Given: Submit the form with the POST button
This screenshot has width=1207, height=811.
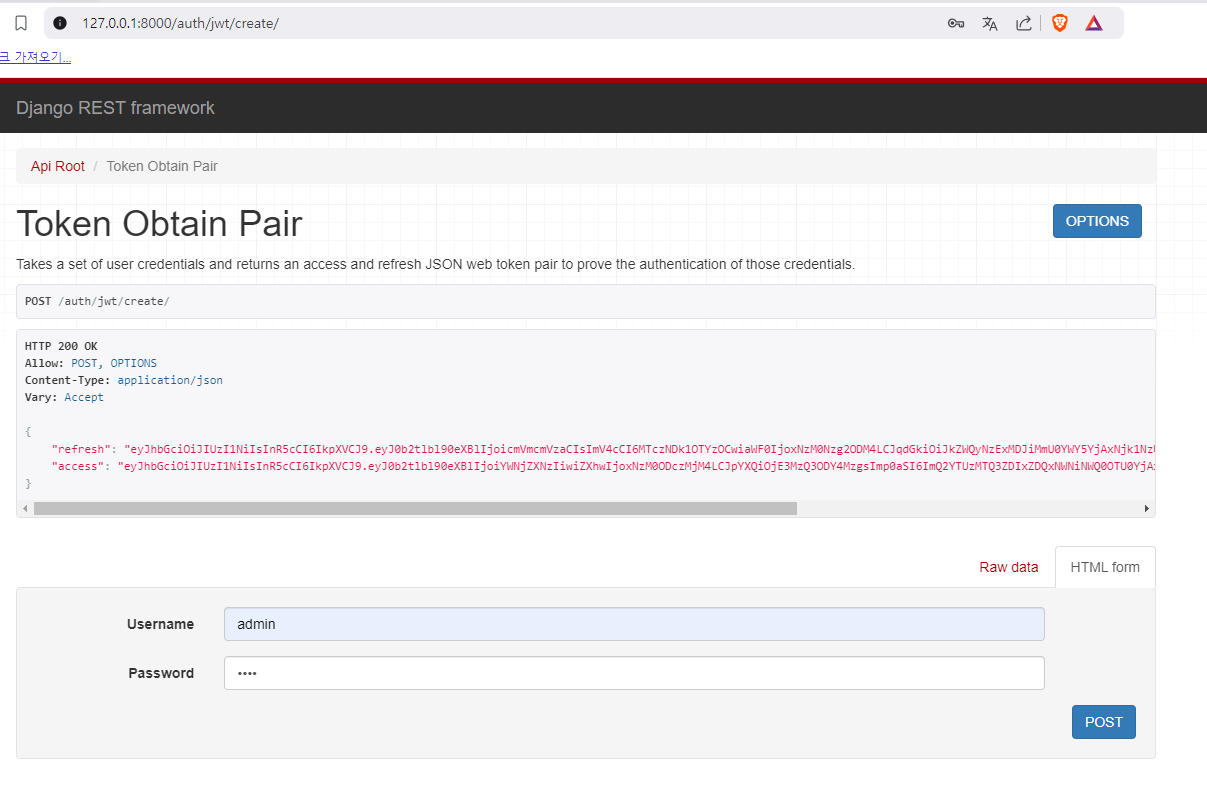Looking at the screenshot, I should [x=1104, y=722].
